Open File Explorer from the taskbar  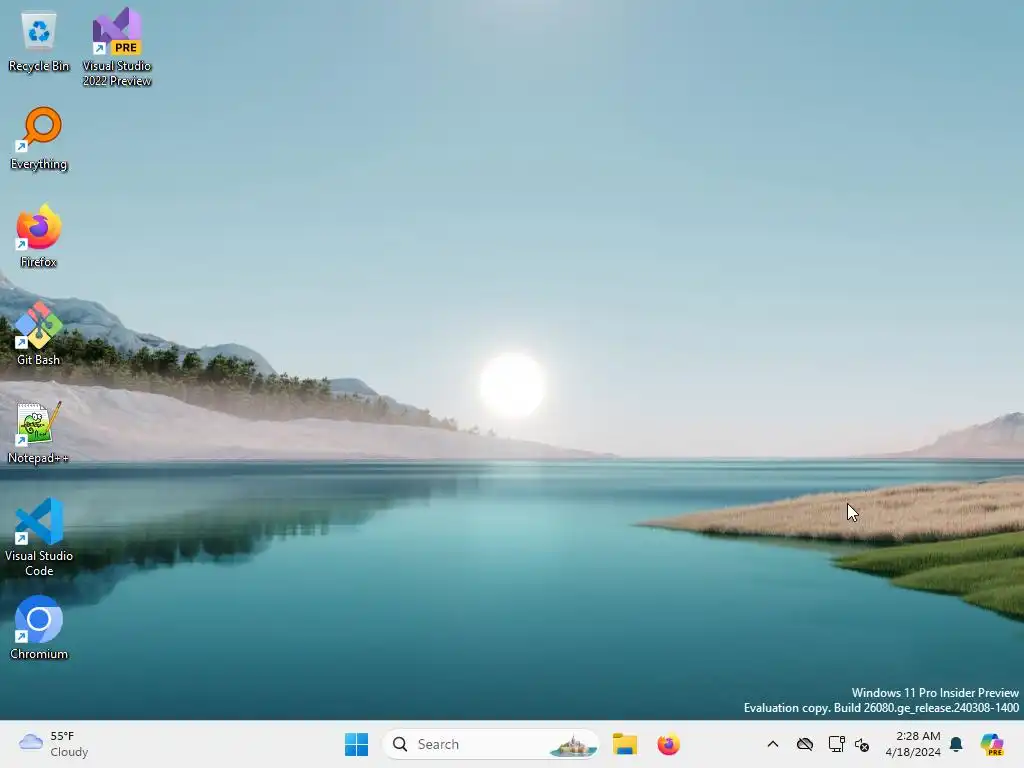pyautogui.click(x=625, y=744)
